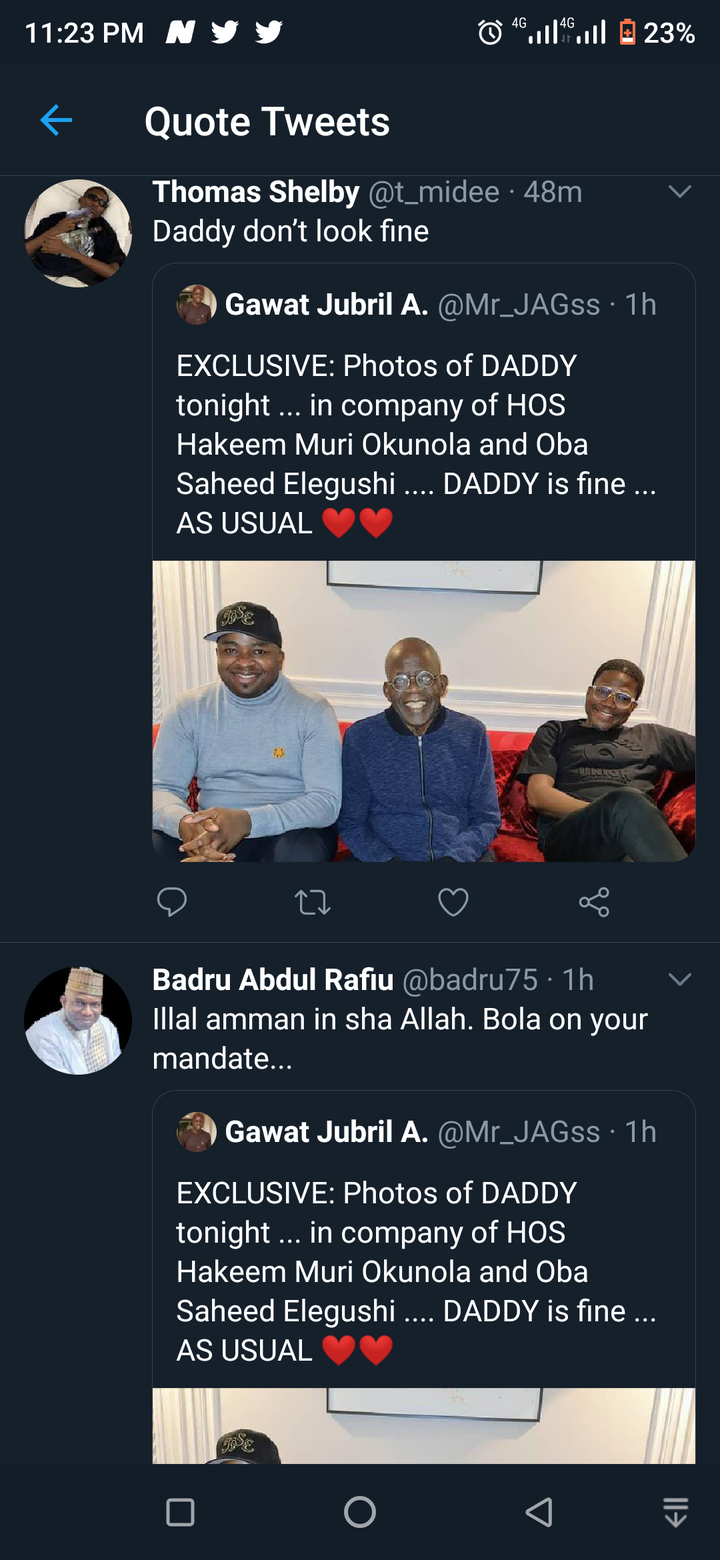
Task: Tap Gawat Jubril avatar in first quoted tweet
Action: pyautogui.click(x=197, y=304)
